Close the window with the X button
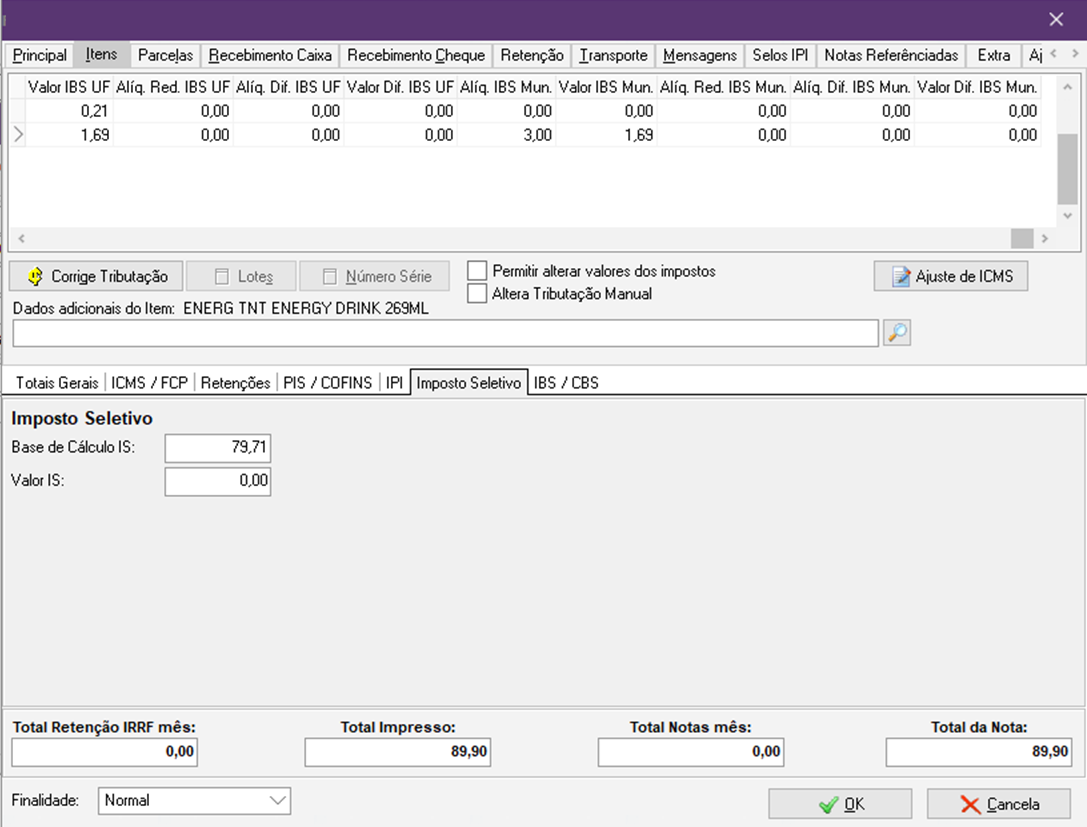 click(x=1056, y=19)
